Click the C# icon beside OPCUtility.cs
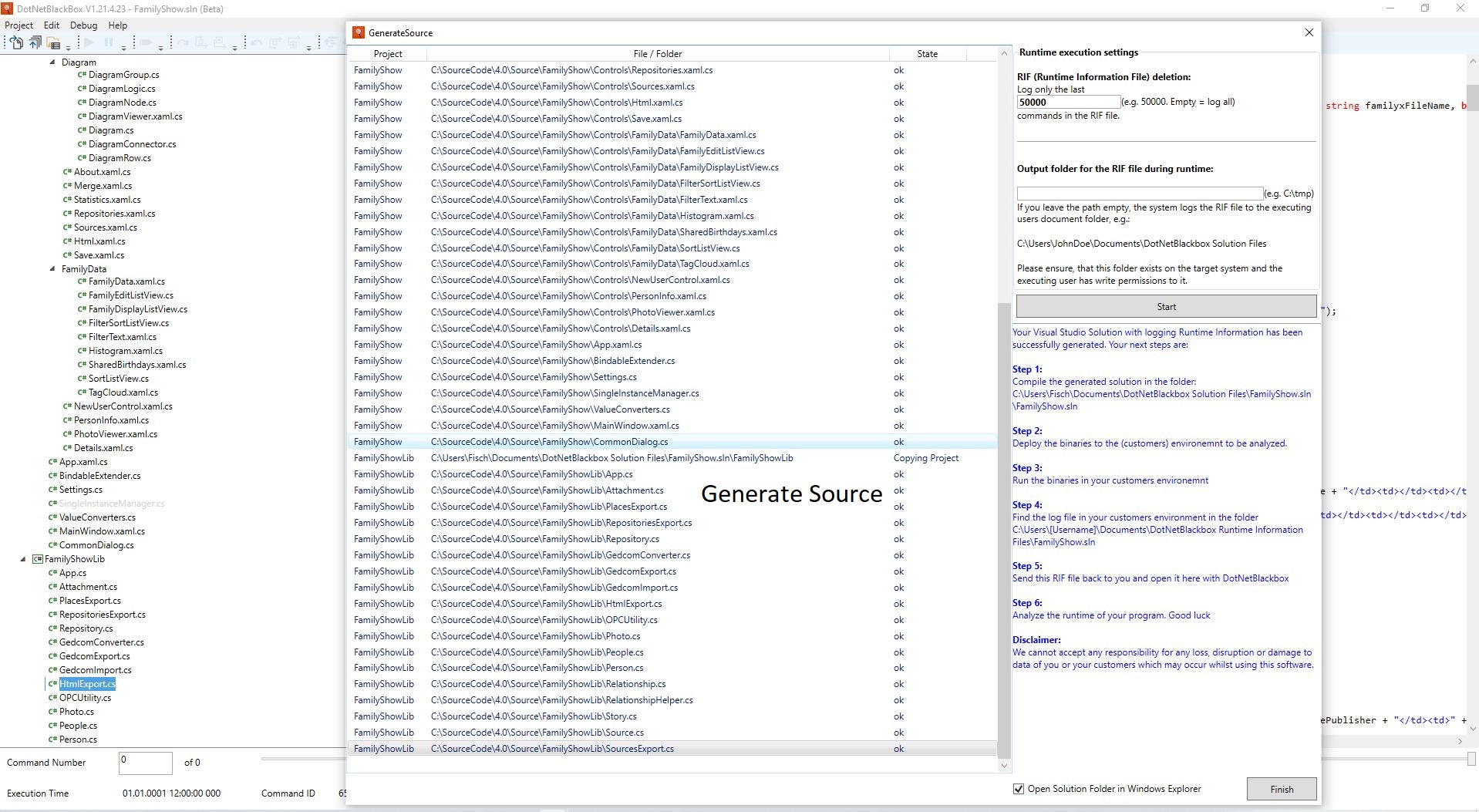Viewport: 1479px width, 812px height. (x=52, y=698)
